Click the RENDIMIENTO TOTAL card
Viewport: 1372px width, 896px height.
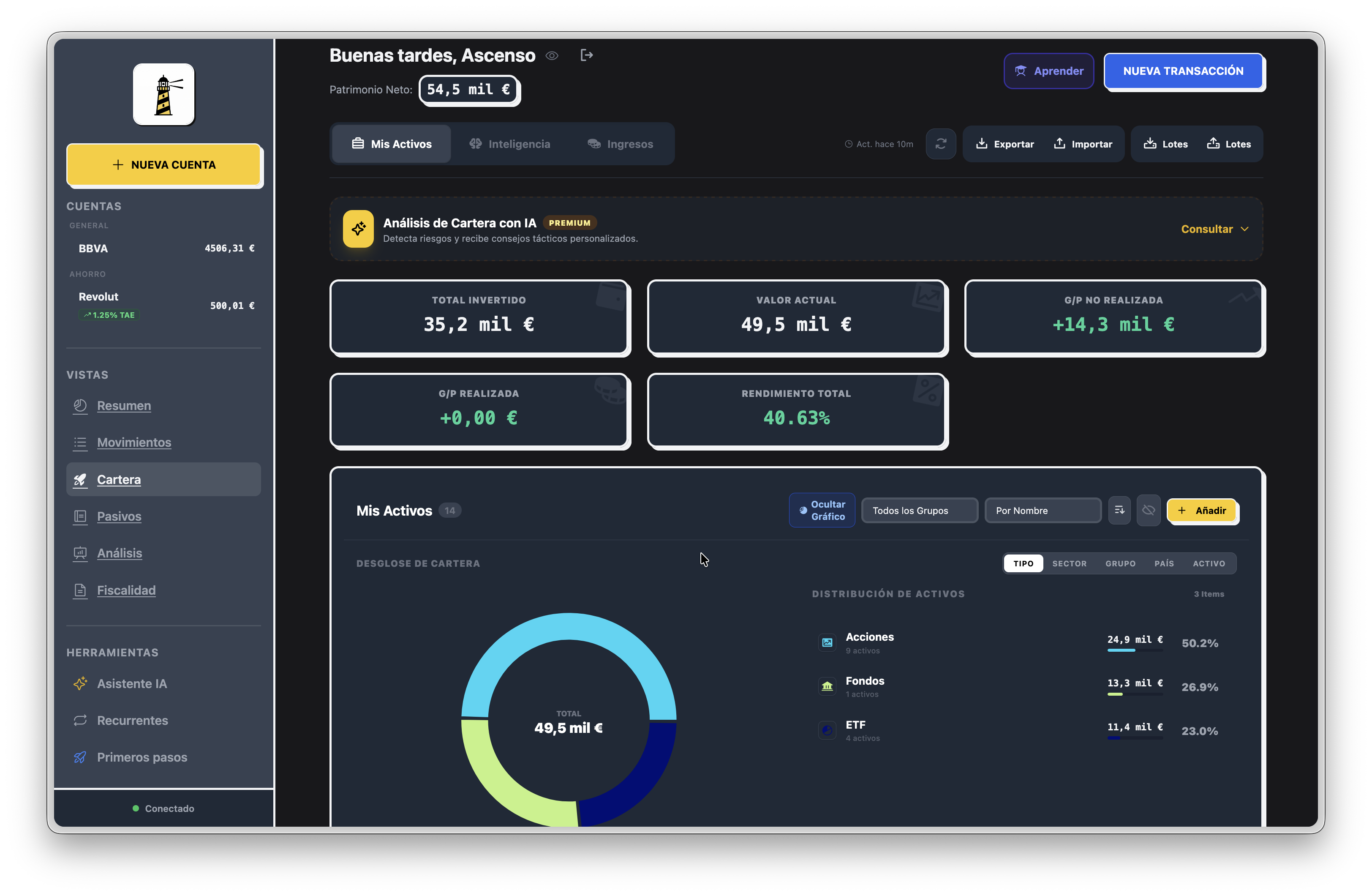(x=796, y=410)
